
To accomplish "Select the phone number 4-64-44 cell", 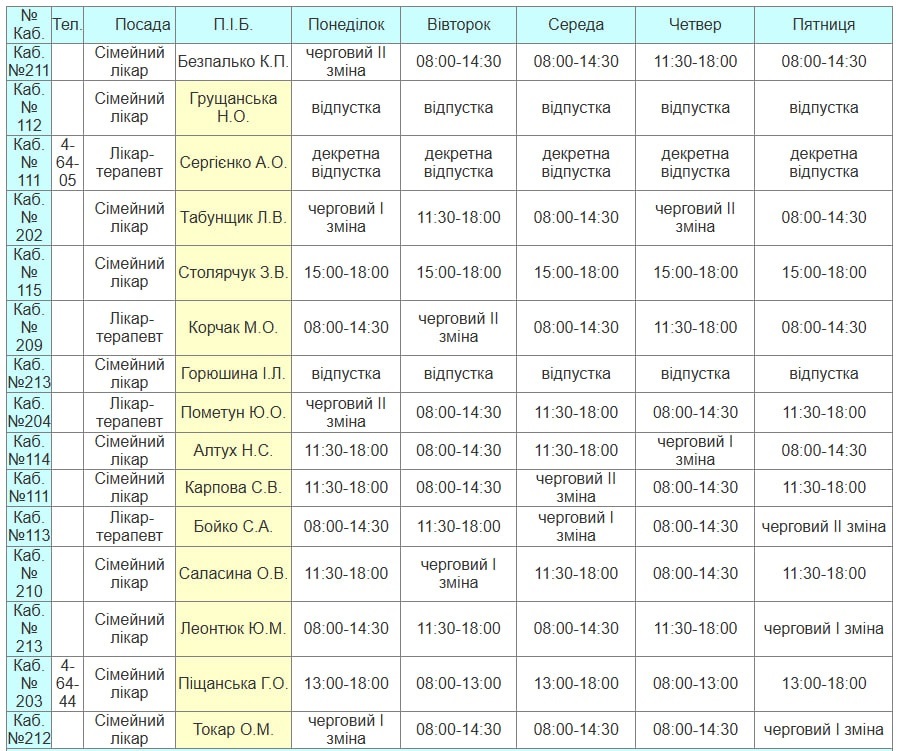I will pyautogui.click(x=67, y=684).
